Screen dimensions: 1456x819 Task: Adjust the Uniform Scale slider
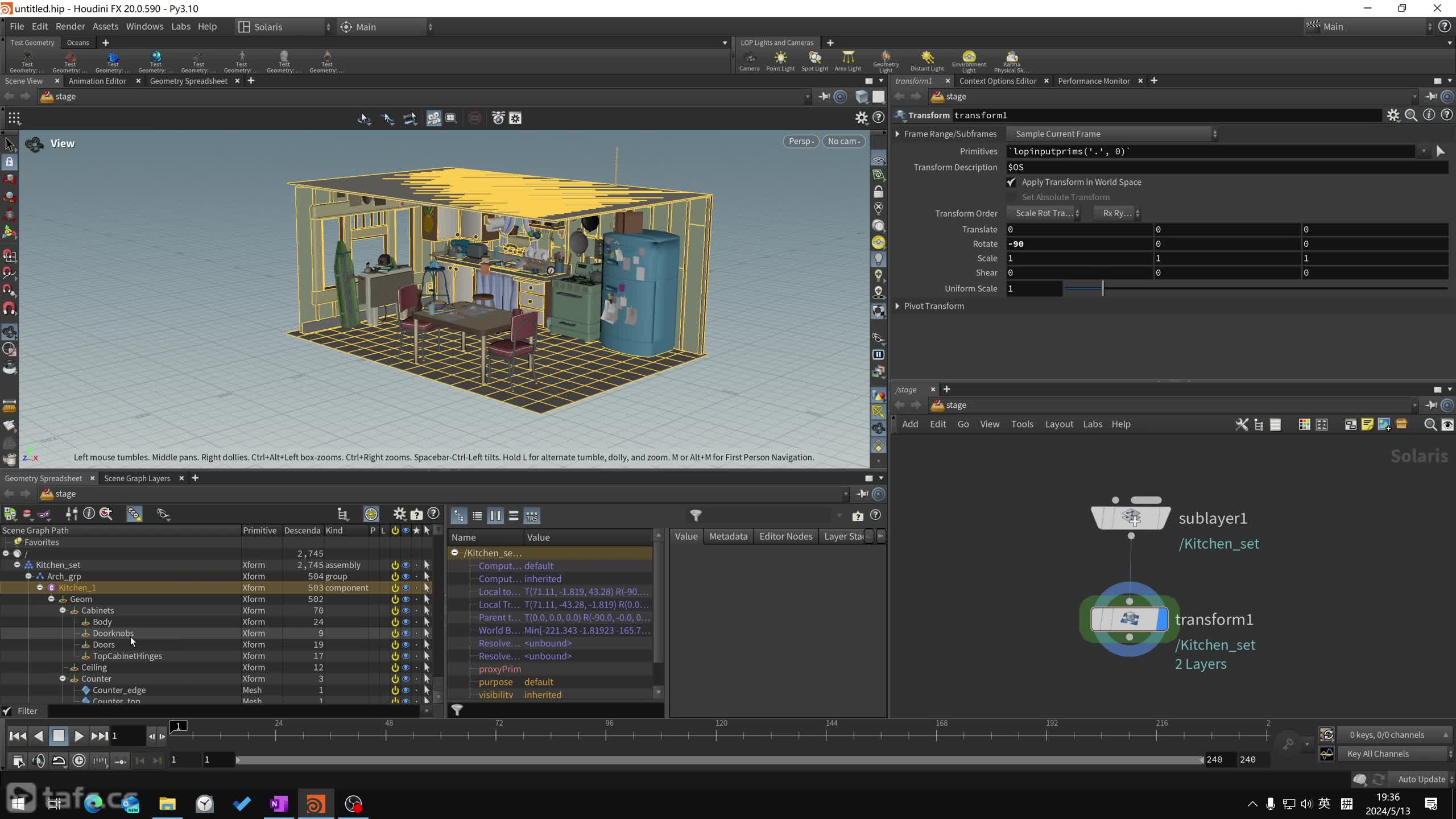1256,289
